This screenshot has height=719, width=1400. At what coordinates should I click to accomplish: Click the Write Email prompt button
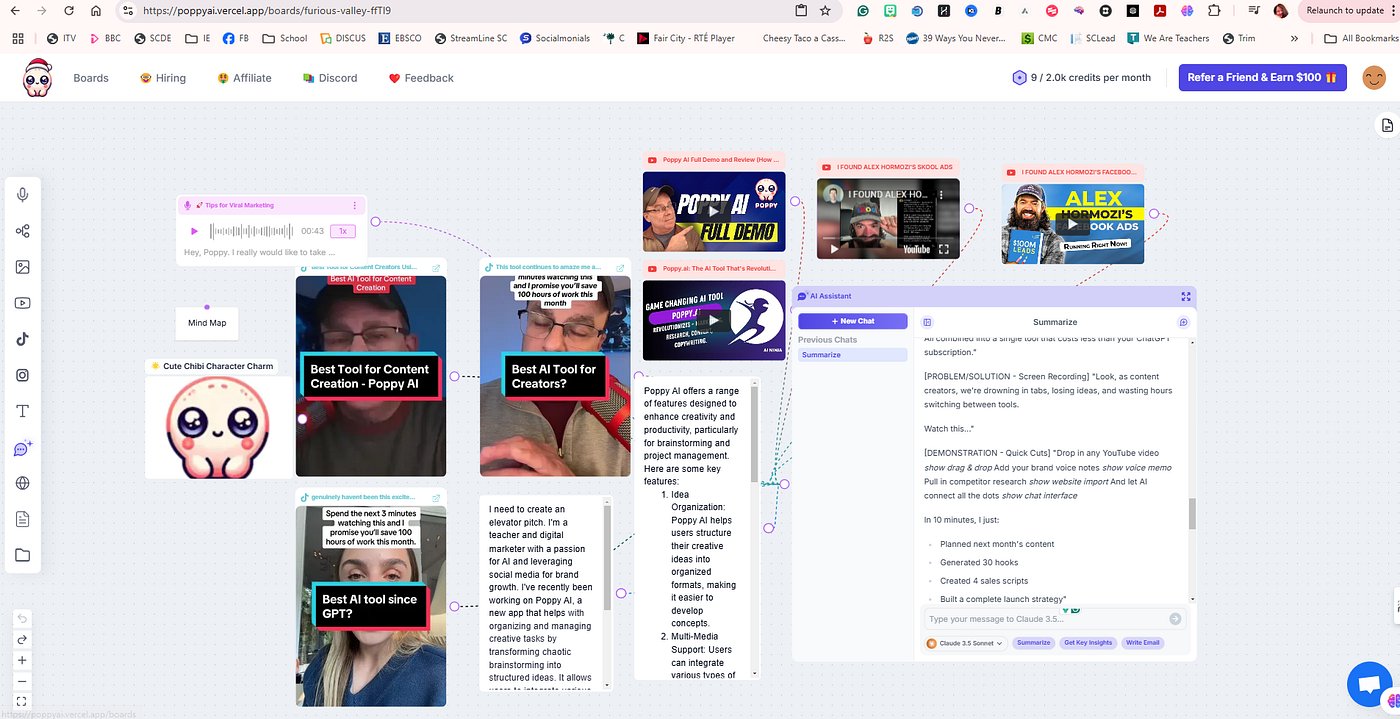[x=1142, y=643]
